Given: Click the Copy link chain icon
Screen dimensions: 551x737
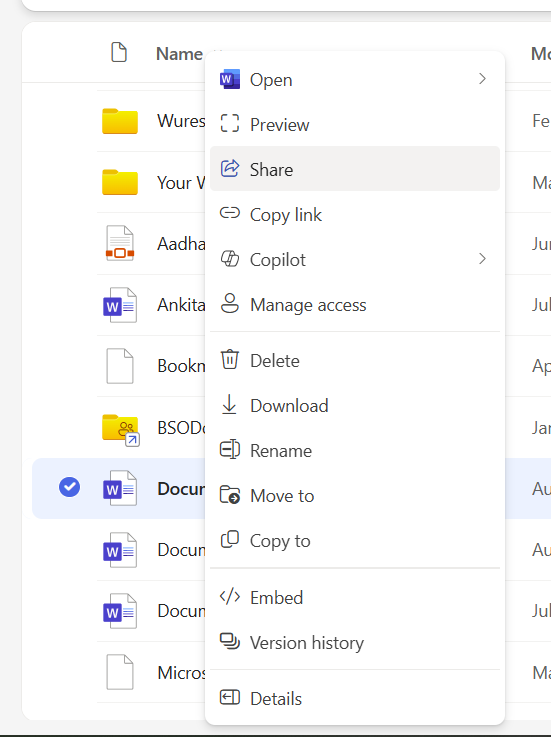Looking at the screenshot, I should [x=230, y=213].
